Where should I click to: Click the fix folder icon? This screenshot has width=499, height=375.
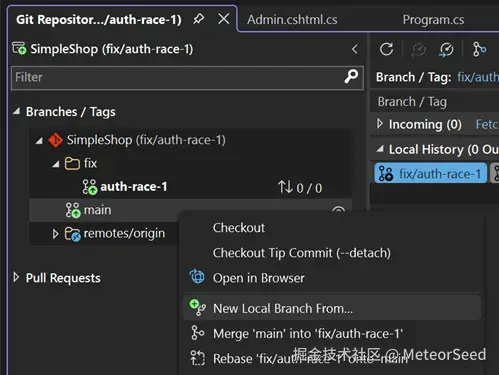[x=72, y=163]
